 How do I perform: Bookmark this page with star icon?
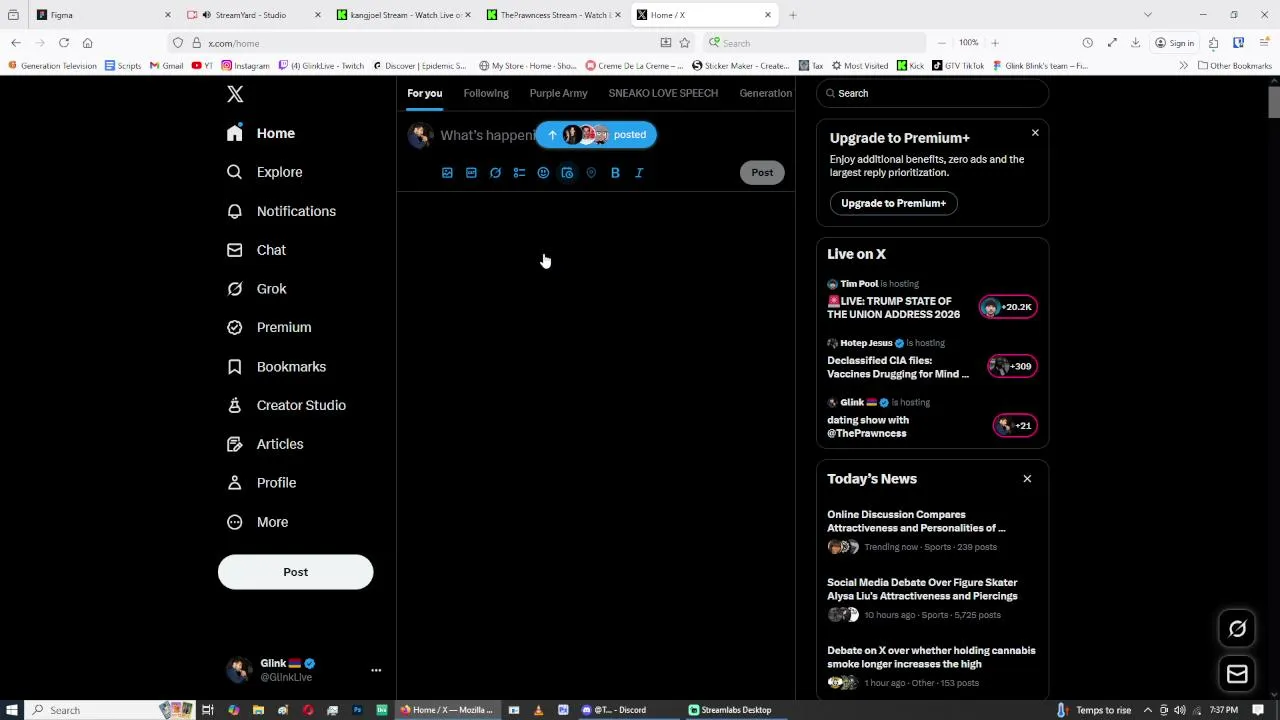coord(684,43)
